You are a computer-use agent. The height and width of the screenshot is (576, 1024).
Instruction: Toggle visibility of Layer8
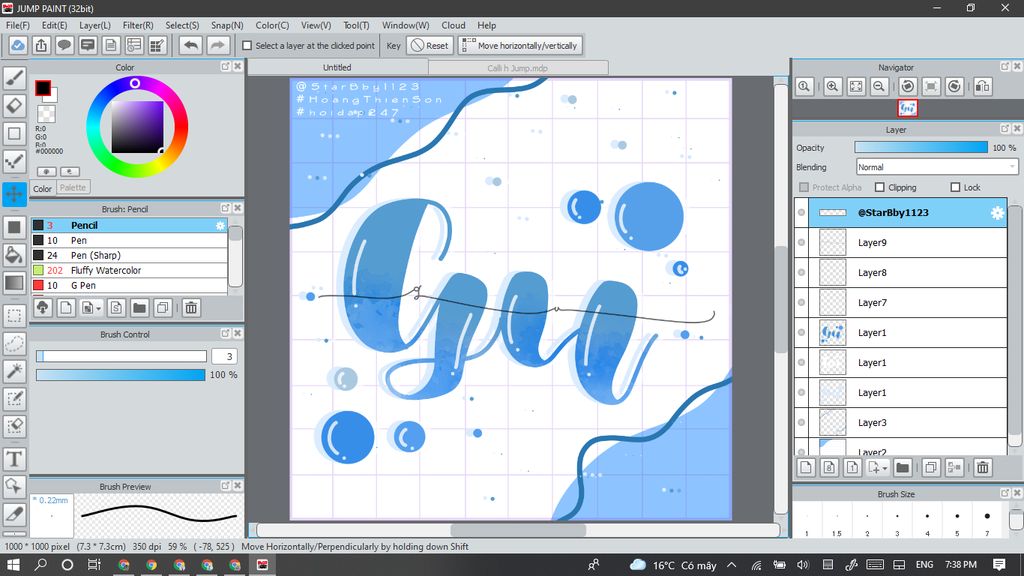(801, 272)
